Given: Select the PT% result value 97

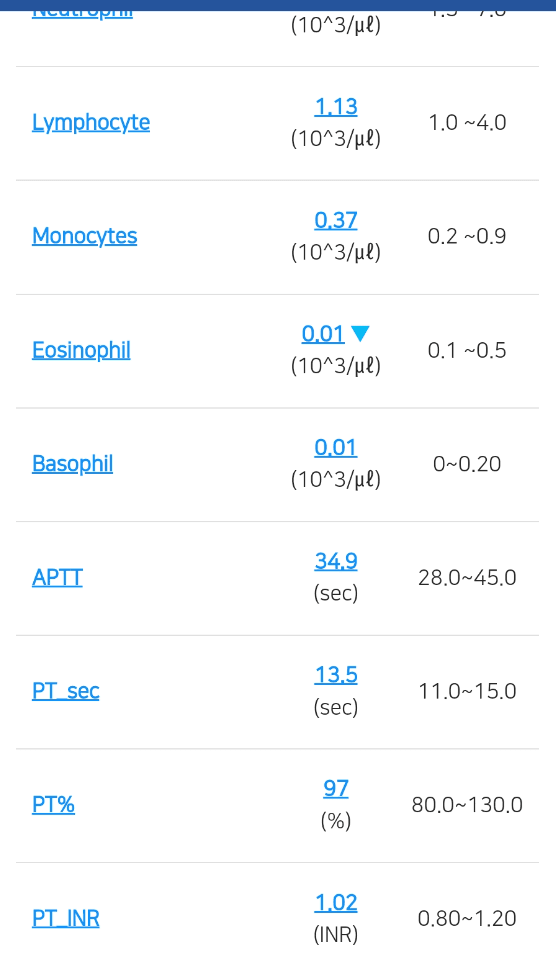Looking at the screenshot, I should [x=336, y=789].
